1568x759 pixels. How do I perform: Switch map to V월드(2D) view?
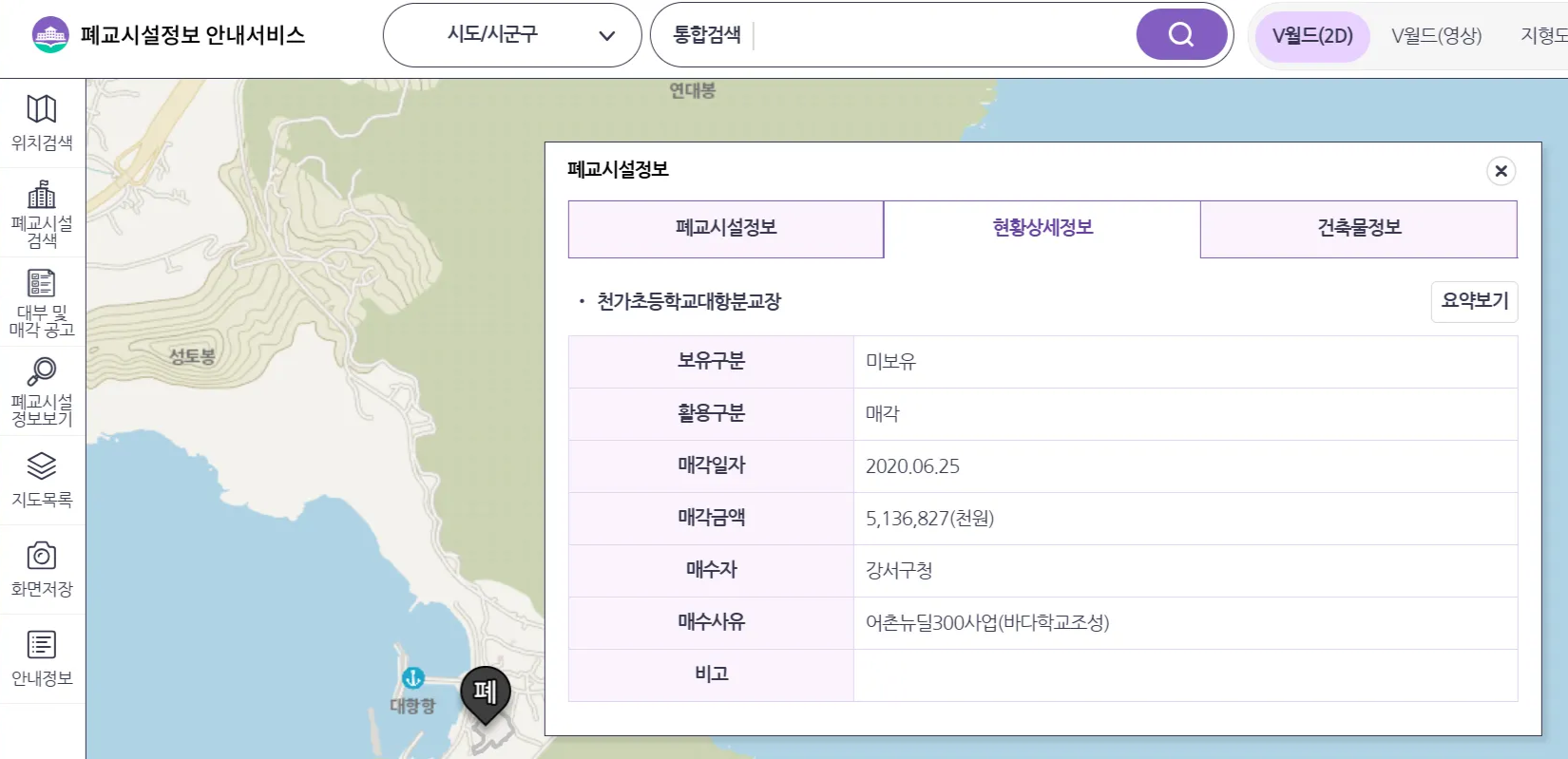(1312, 36)
